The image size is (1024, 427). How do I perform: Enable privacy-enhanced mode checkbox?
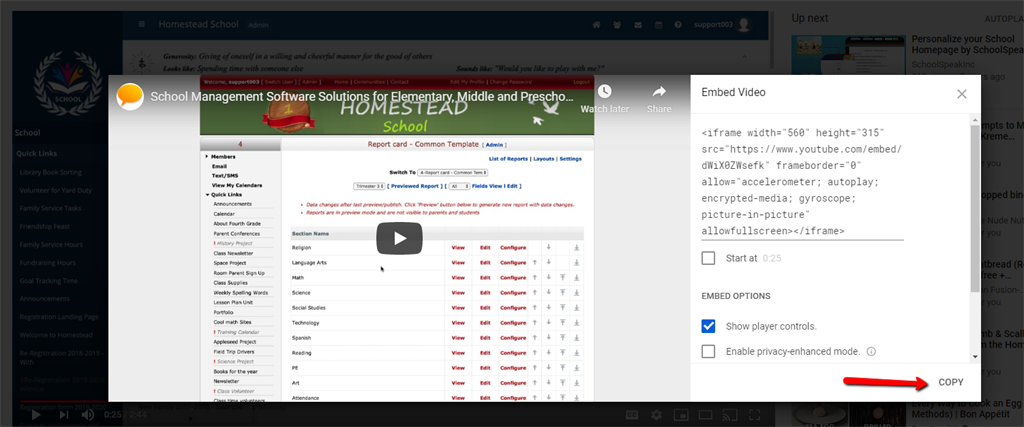coord(708,351)
